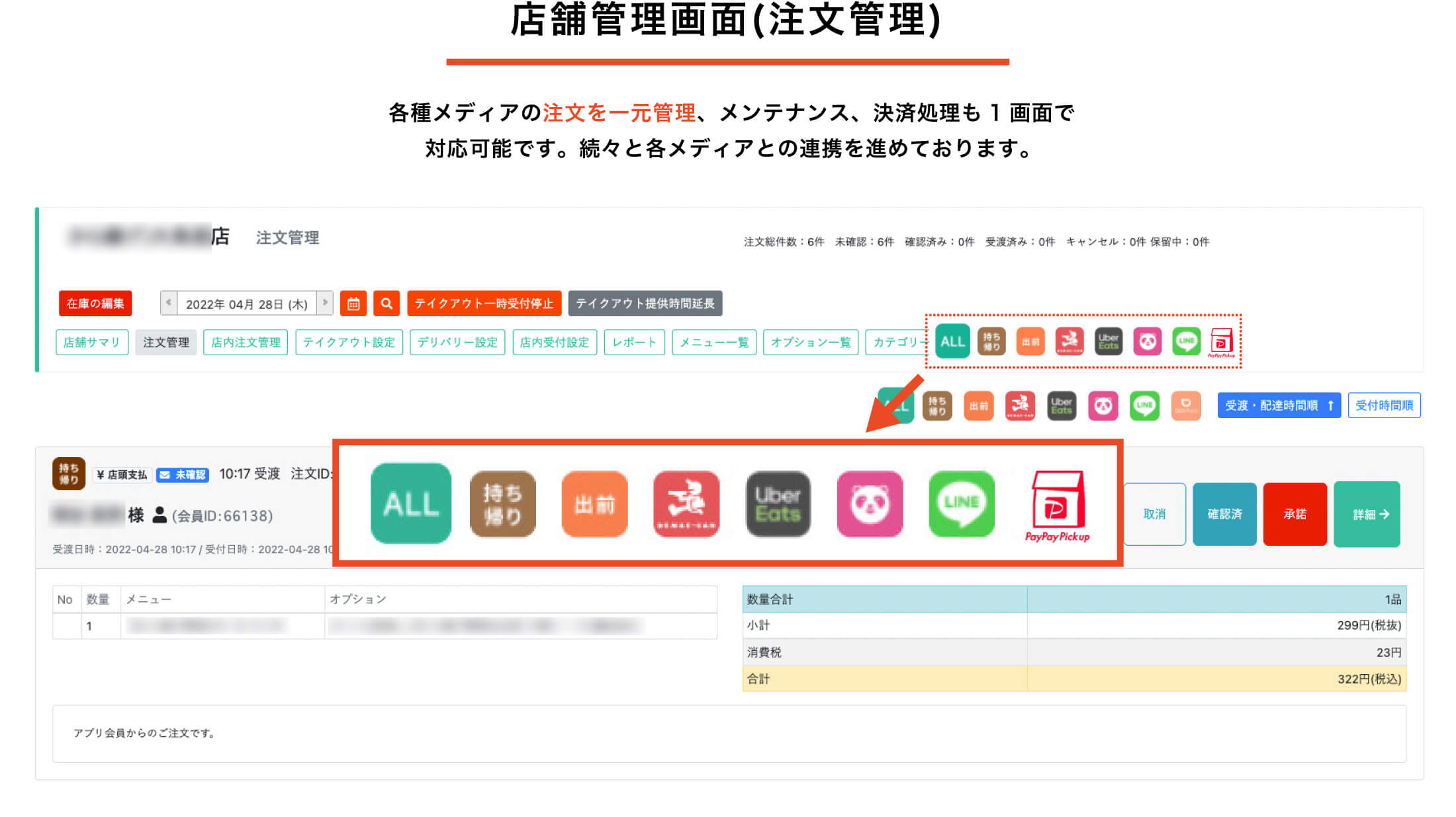This screenshot has height=817, width=1456.
Task: Filter by Uber Eats in enlarged panel
Action: tap(778, 503)
